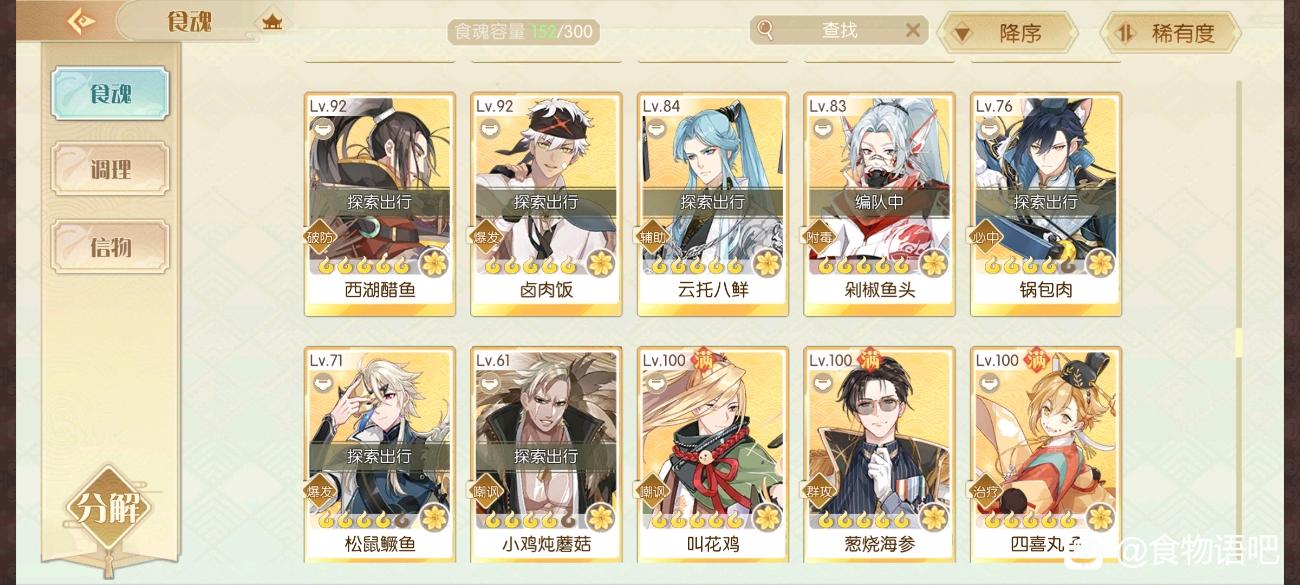
Task: Click the magnifier search icon
Action: click(x=766, y=30)
